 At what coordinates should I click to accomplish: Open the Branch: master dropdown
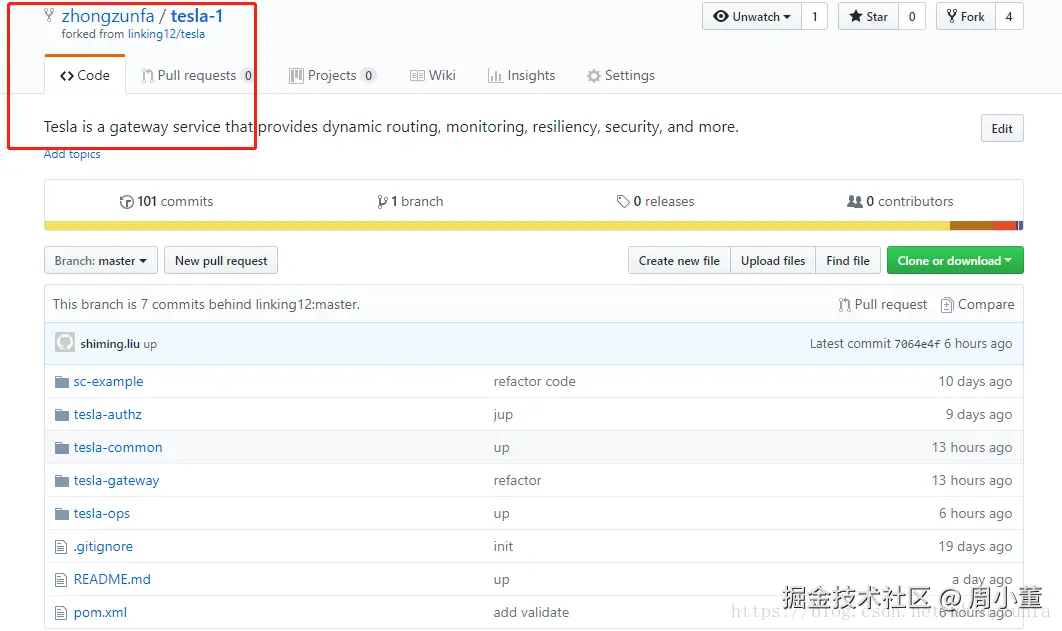101,261
